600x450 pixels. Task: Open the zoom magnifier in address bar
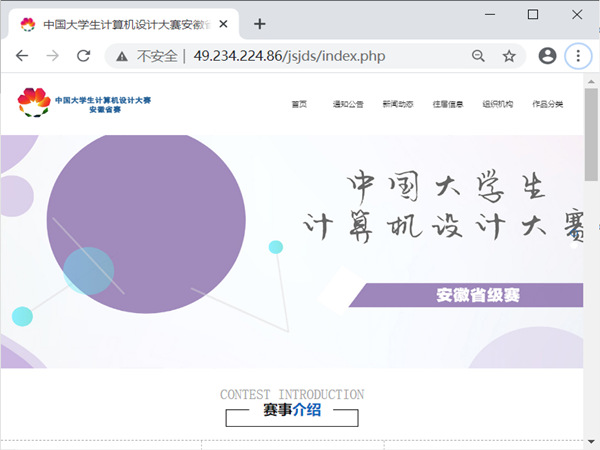[478, 56]
